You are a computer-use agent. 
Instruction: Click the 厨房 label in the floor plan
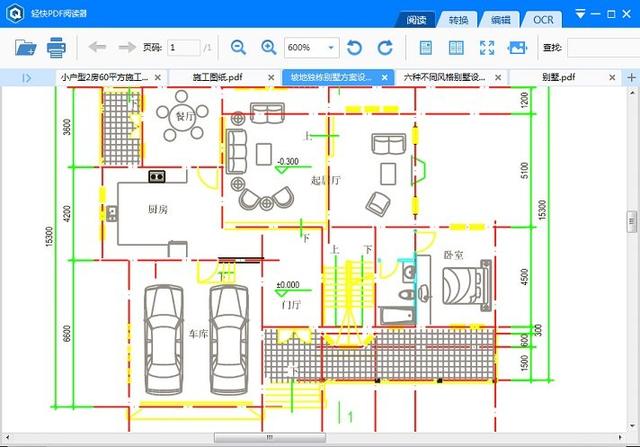158,209
